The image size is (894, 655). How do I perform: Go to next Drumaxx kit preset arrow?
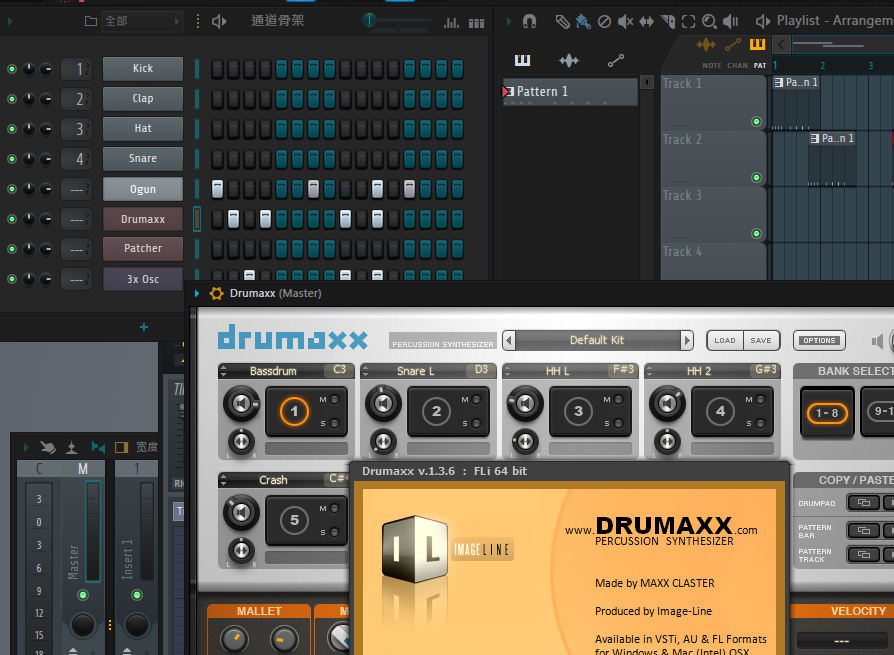tap(687, 340)
